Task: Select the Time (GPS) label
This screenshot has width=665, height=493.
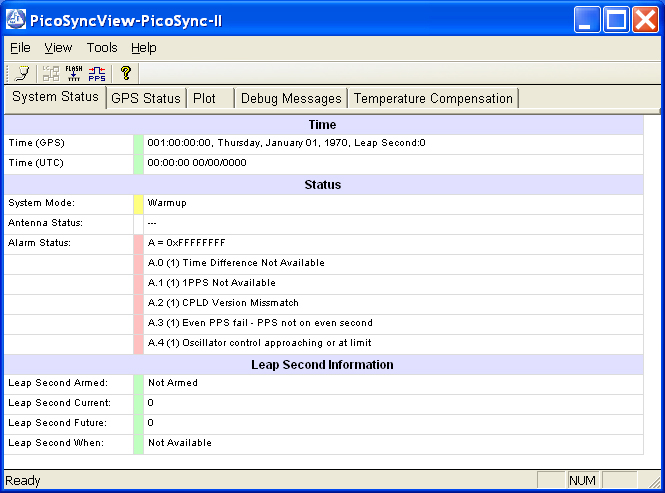Action: pos(36,143)
